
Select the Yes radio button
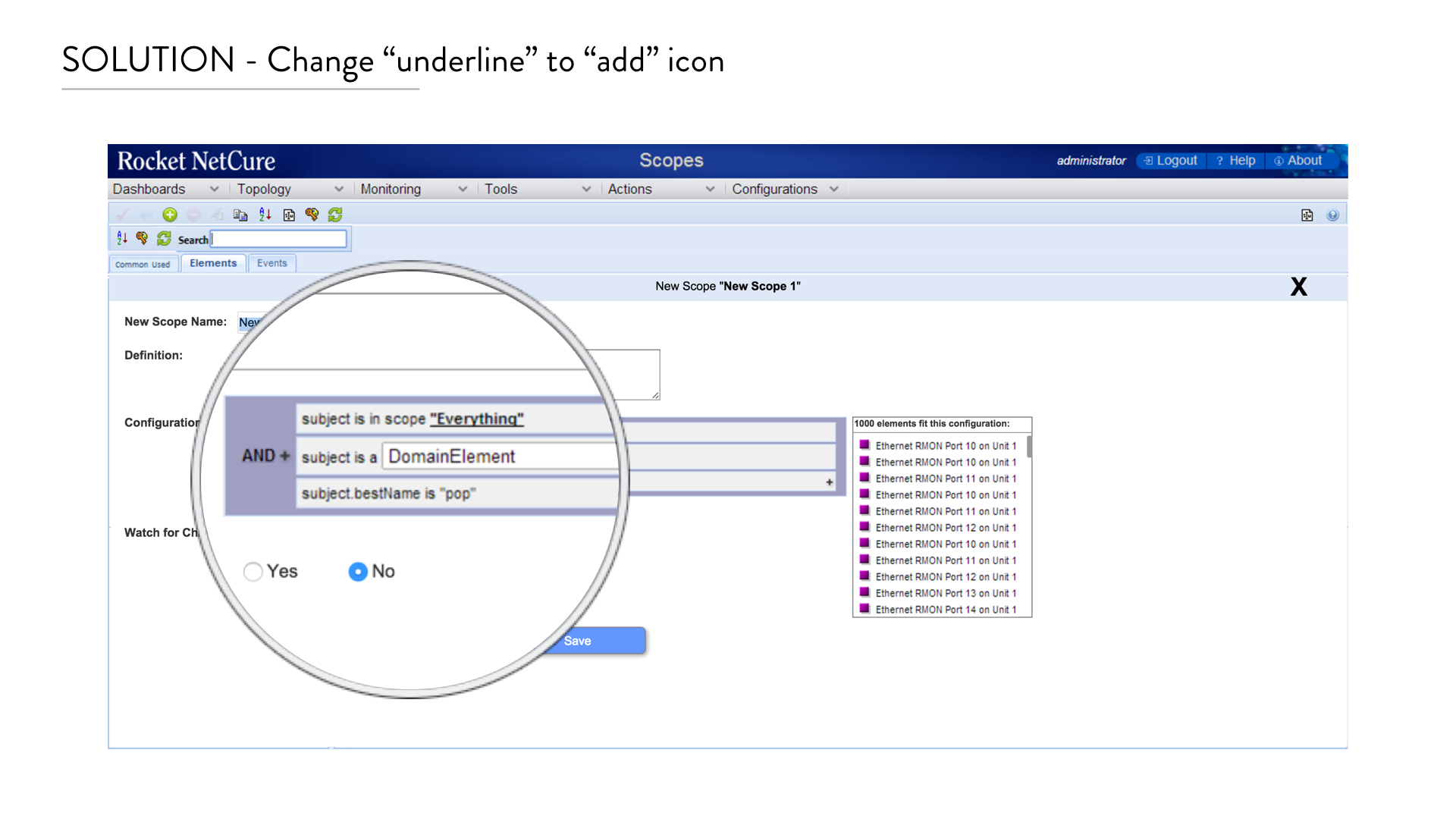point(253,572)
